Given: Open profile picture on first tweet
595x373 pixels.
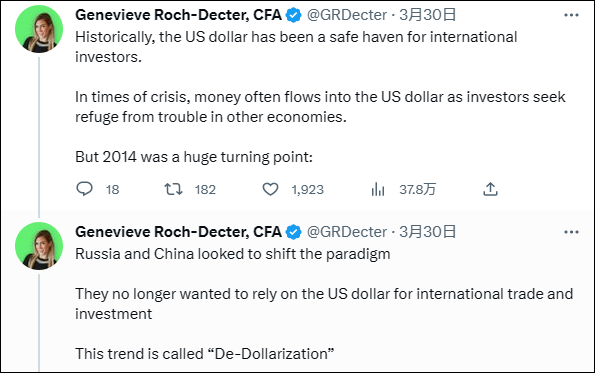Looking at the screenshot, I should pos(39,29).
